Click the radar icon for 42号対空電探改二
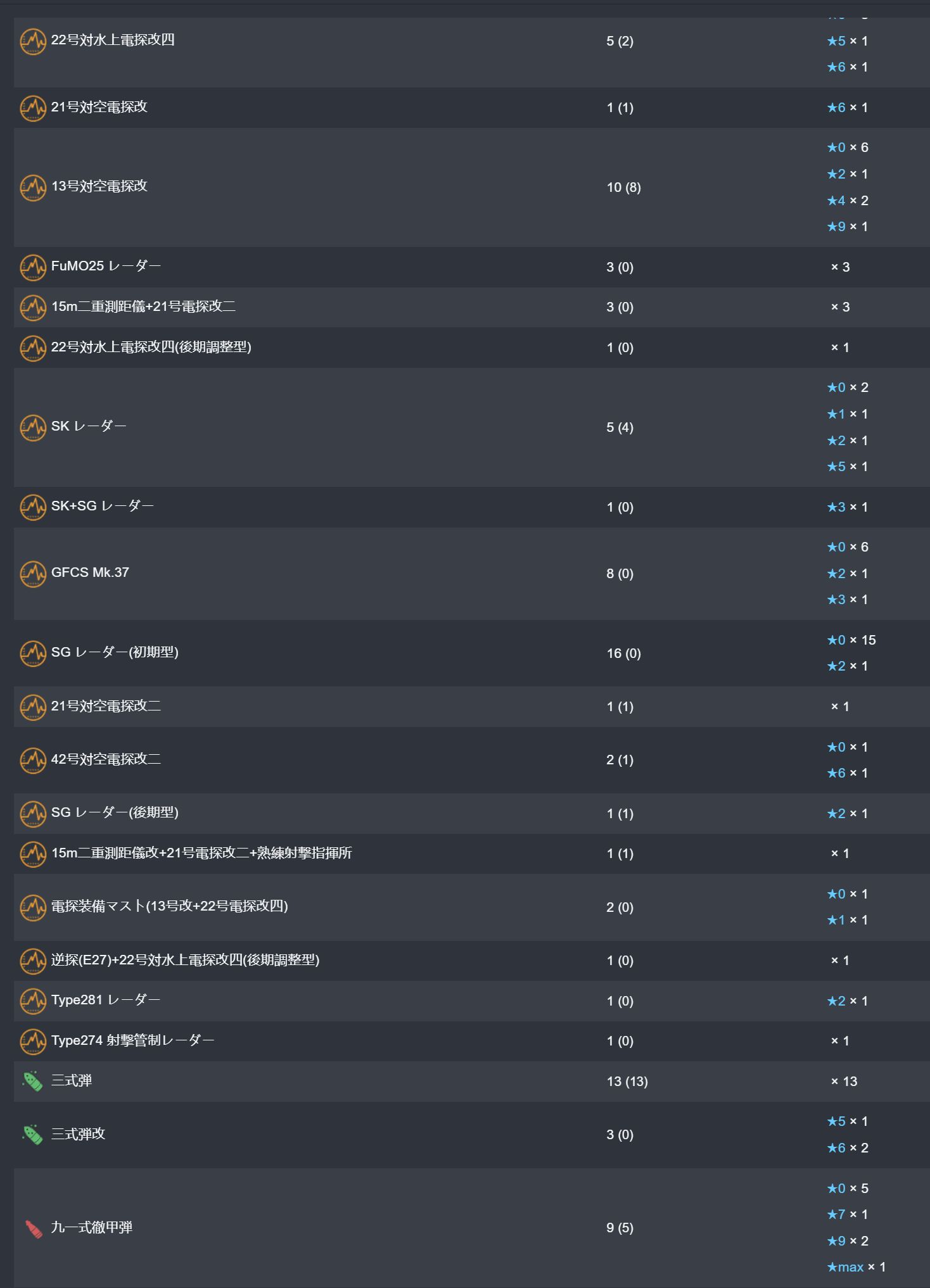Screen dimensions: 930x1288 point(33,761)
